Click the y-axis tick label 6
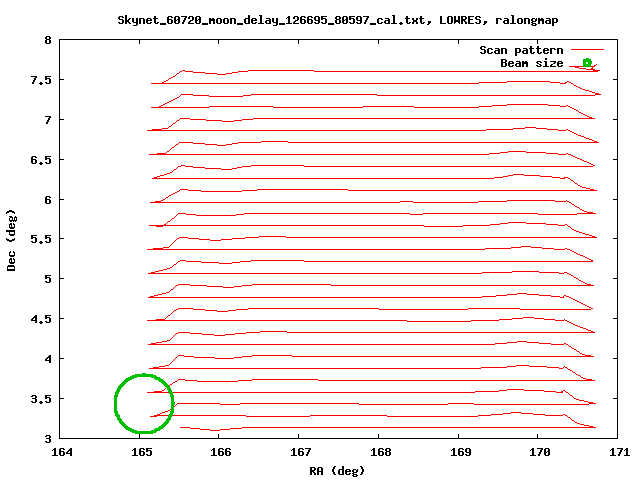This screenshot has width=640, height=480. pos(48,200)
